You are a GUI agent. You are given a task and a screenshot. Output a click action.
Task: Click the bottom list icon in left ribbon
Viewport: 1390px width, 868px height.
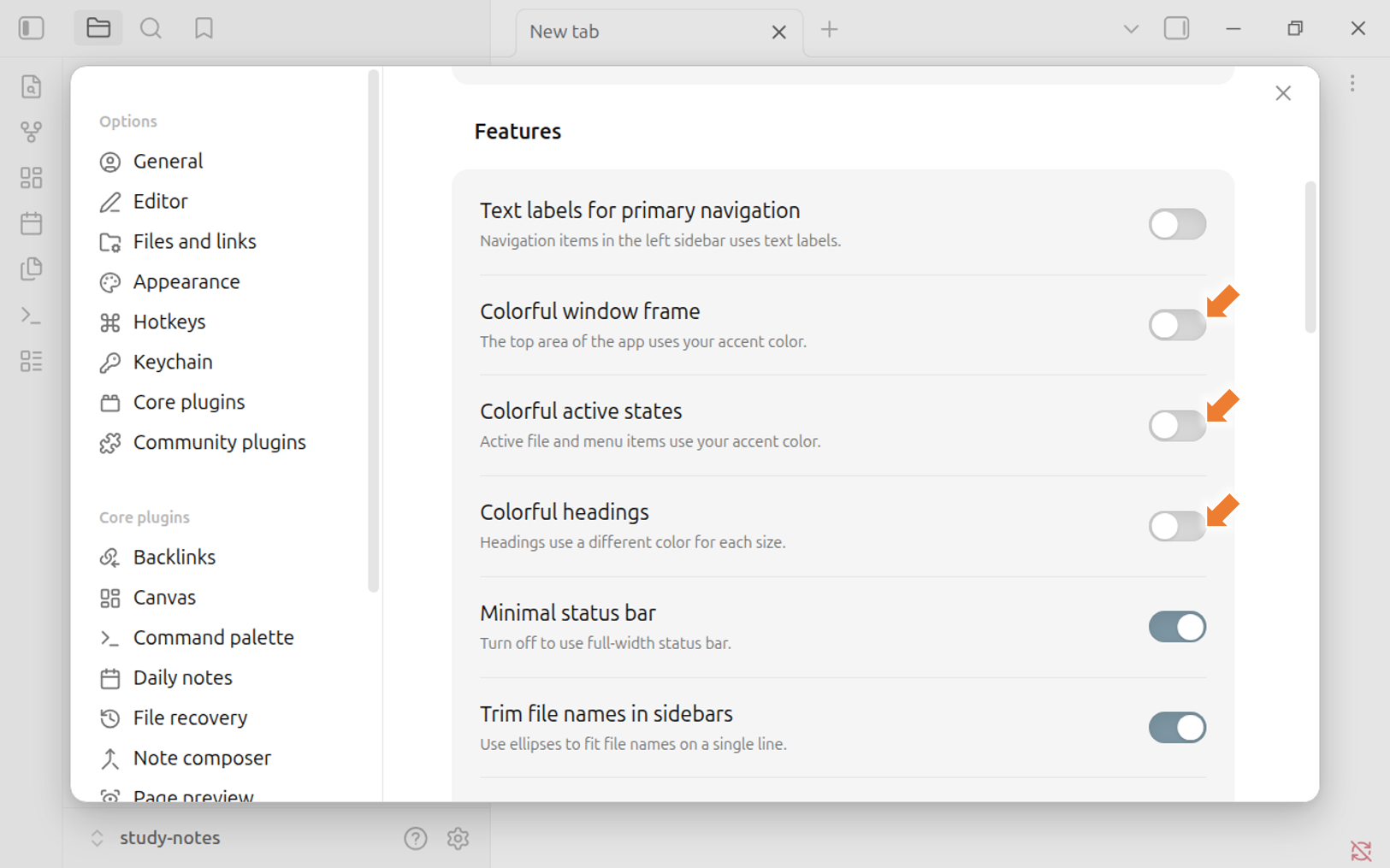(32, 361)
